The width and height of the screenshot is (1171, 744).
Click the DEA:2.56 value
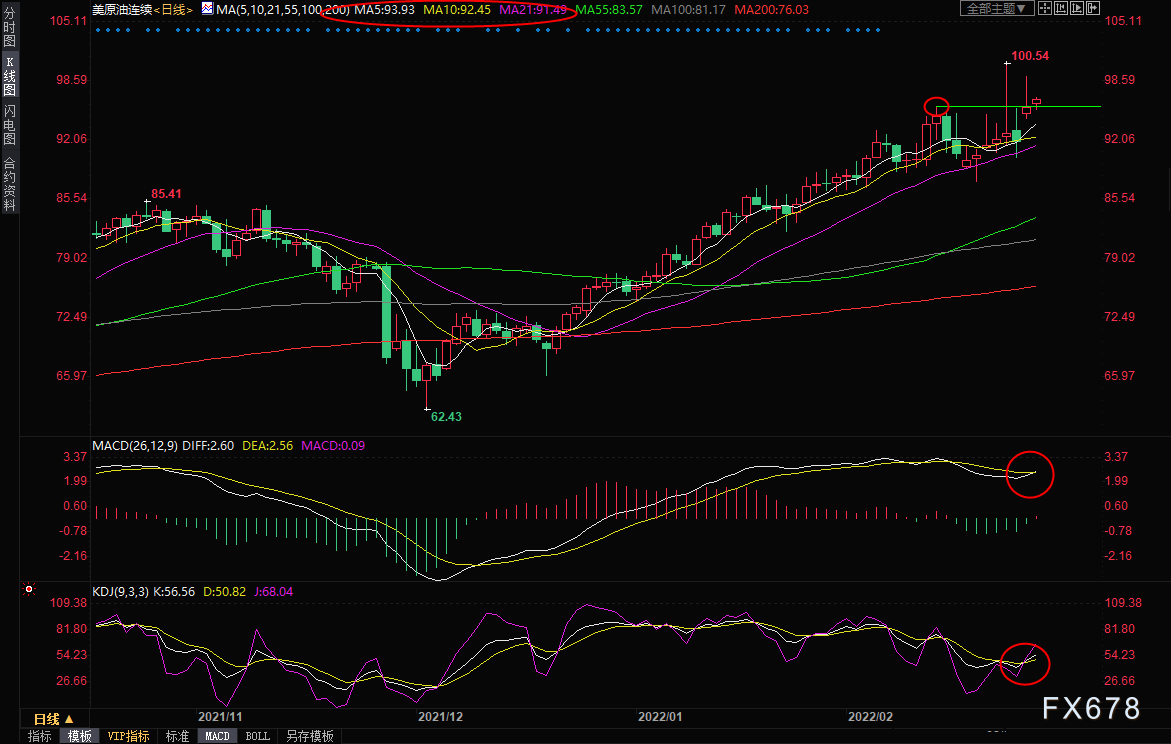pyautogui.click(x=267, y=446)
